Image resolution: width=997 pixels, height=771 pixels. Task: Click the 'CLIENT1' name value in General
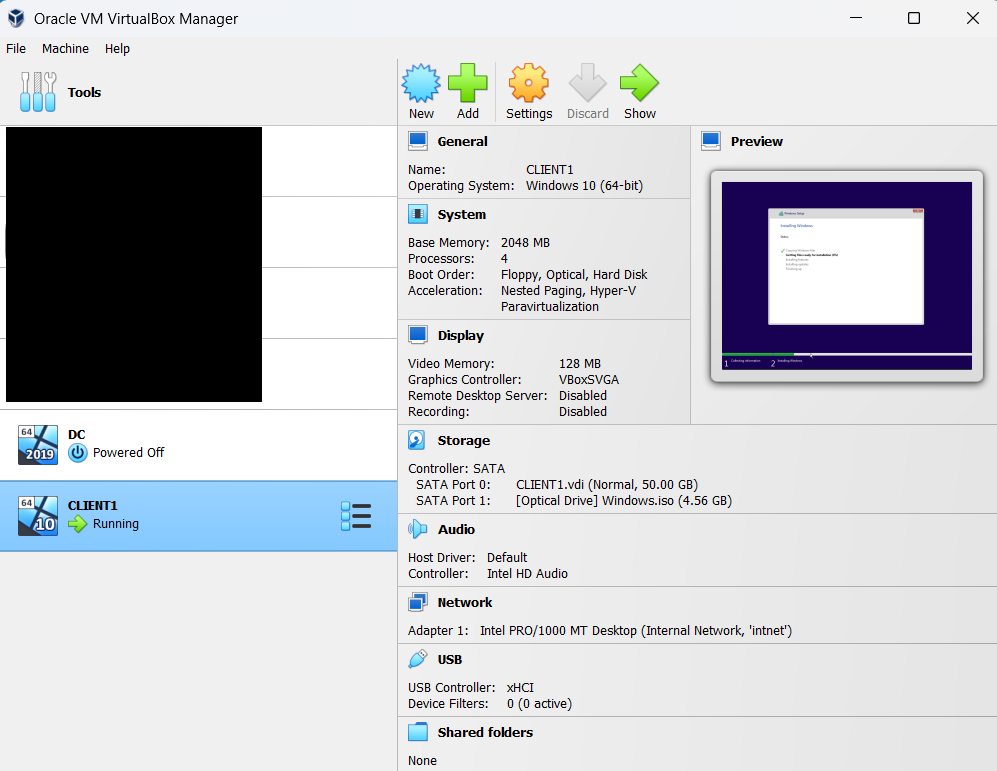tap(549, 170)
